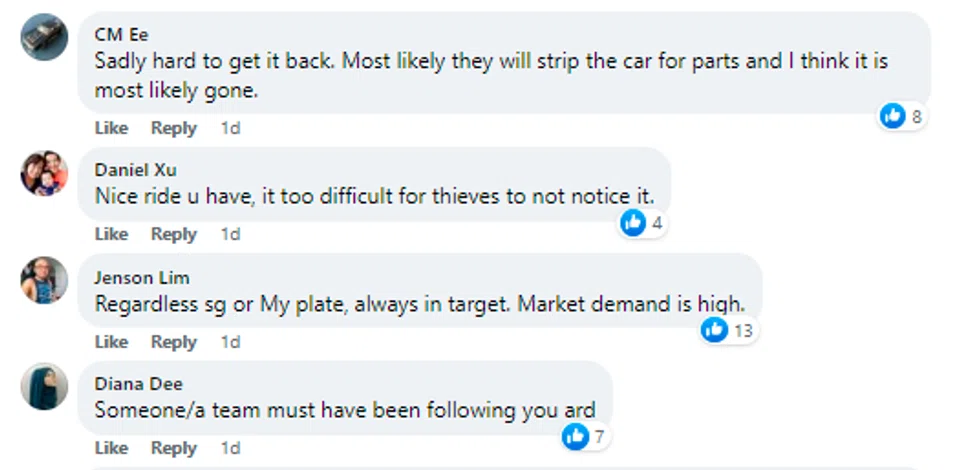The image size is (960, 470).
Task: Like Jenson Lim's comment
Action: click(111, 342)
